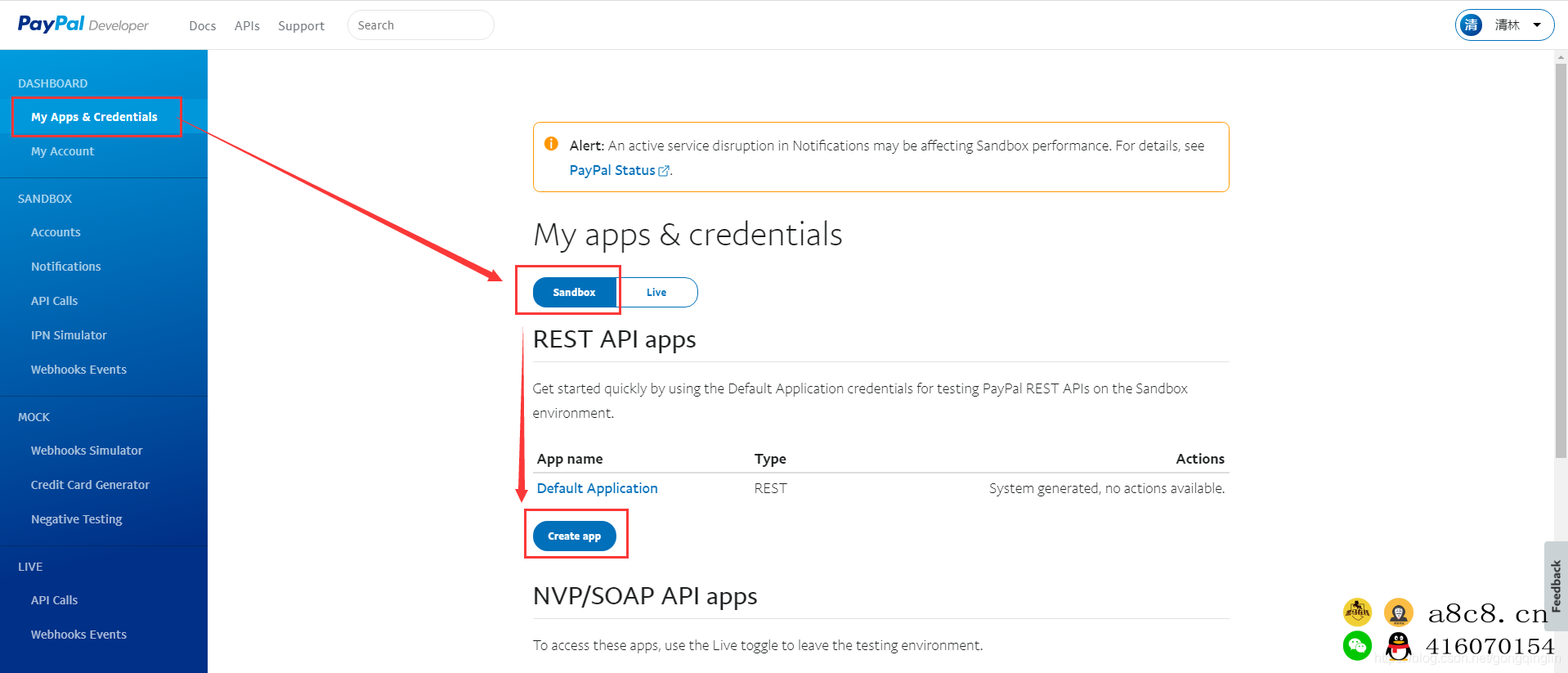Switch to Sandbox environment toggle
1568x673 pixels.
pos(574,292)
